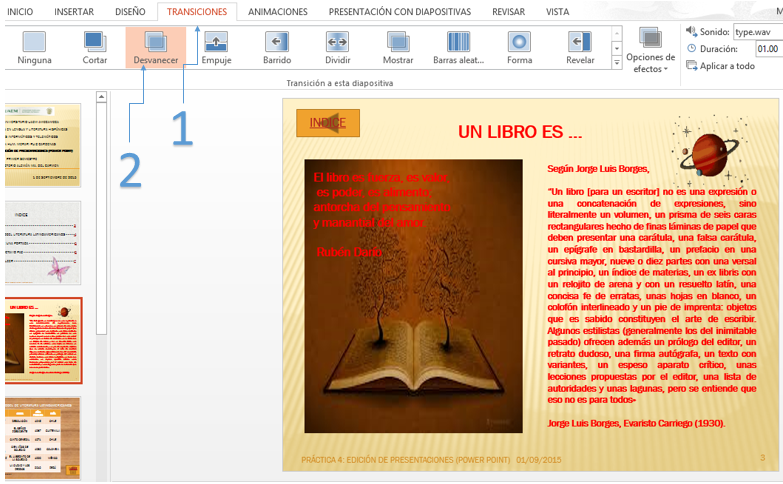Apply the Empuje transition
The image size is (783, 484).
pos(216,47)
